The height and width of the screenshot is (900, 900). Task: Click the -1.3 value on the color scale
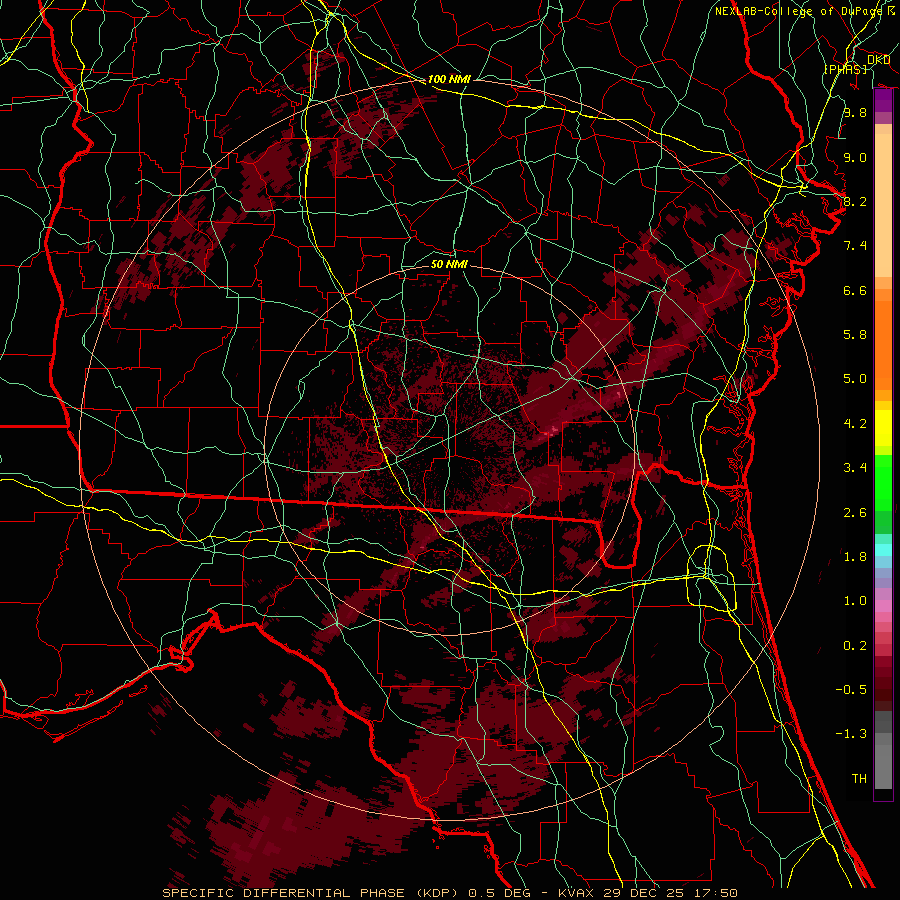[851, 734]
